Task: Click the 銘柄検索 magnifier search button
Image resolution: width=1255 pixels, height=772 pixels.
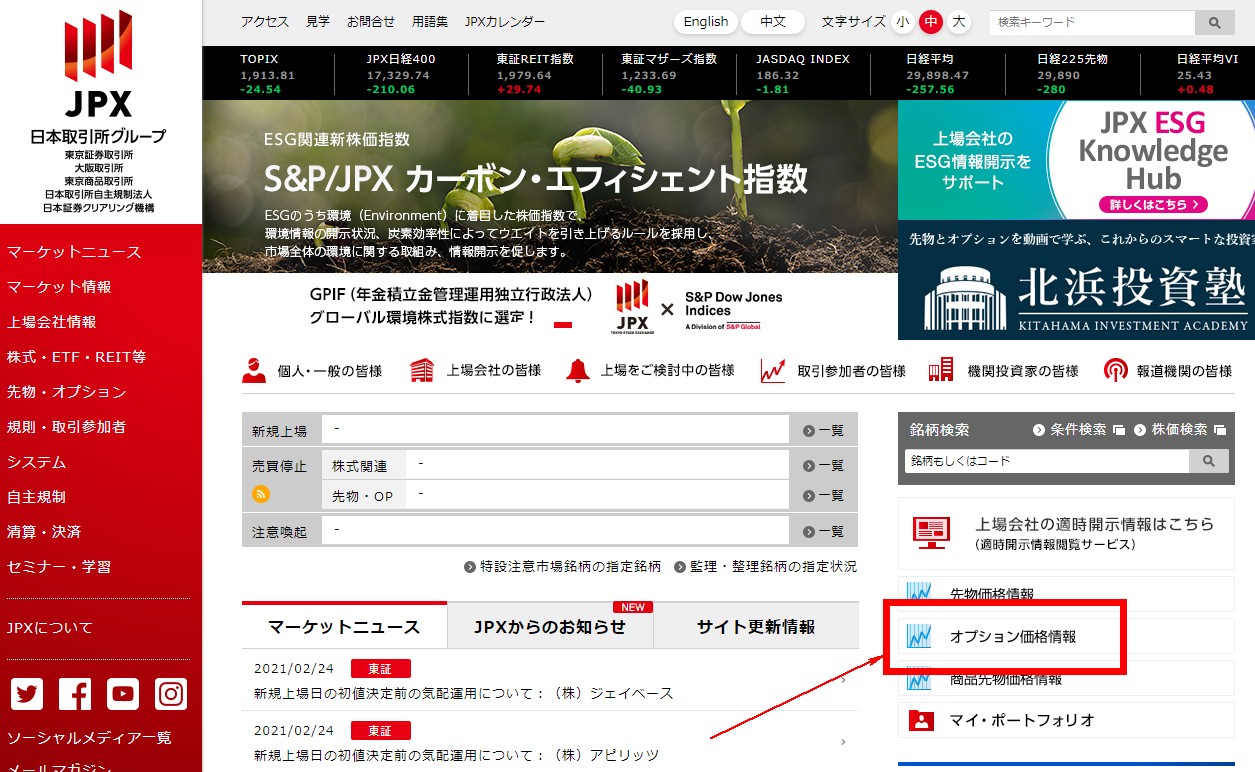Action: point(1208,461)
